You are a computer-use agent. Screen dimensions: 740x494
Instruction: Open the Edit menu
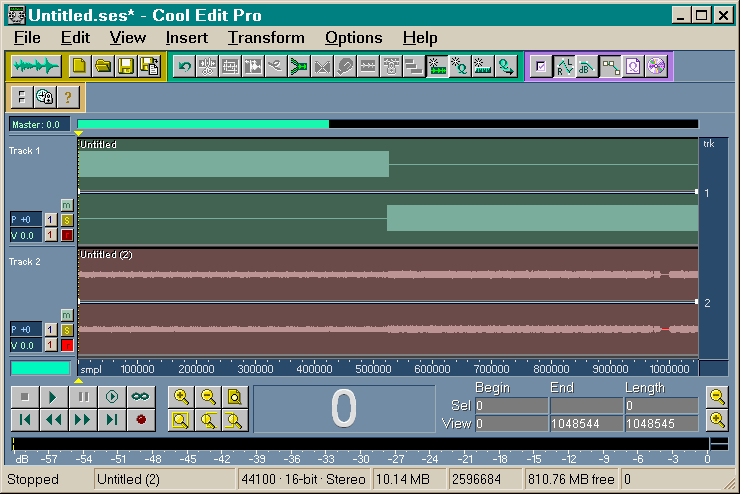(x=75, y=38)
